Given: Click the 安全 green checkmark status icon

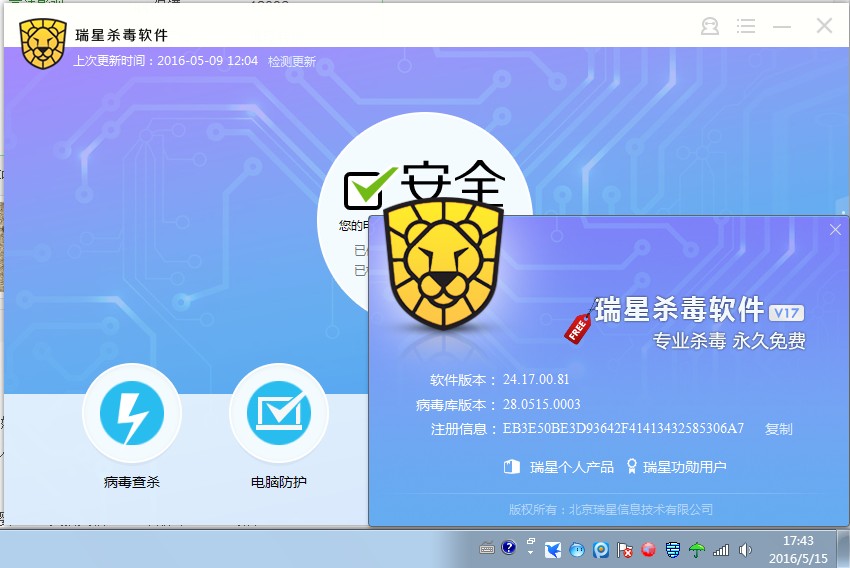Looking at the screenshot, I should click(x=370, y=188).
